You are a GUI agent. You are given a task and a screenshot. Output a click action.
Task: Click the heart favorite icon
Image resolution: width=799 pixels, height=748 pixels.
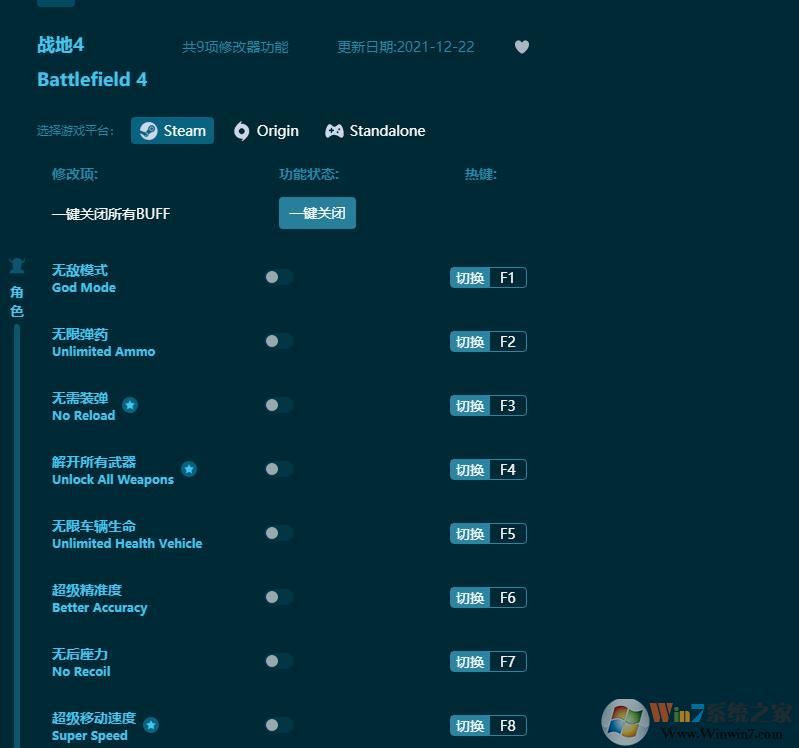point(522,47)
